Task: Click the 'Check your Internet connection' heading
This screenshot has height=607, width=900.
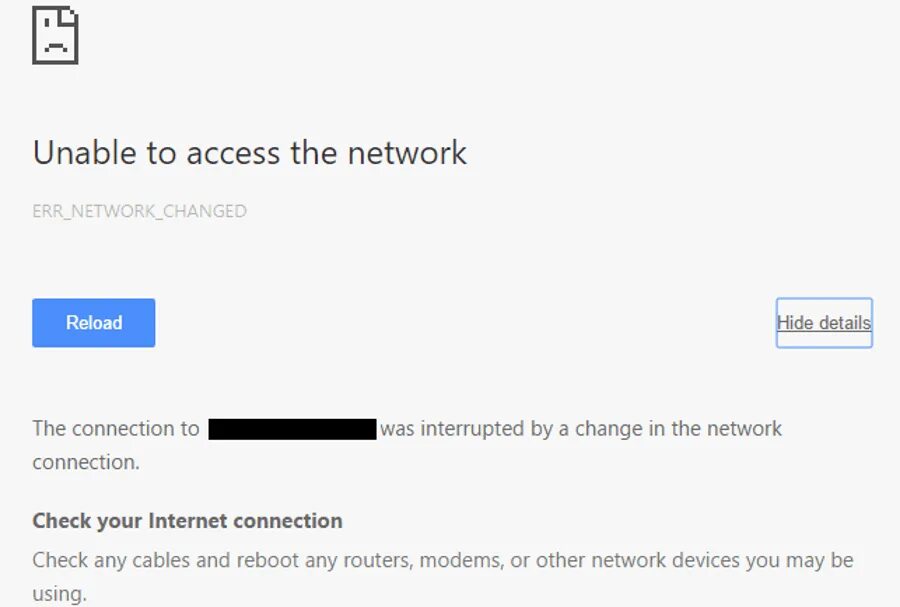Action: click(187, 521)
